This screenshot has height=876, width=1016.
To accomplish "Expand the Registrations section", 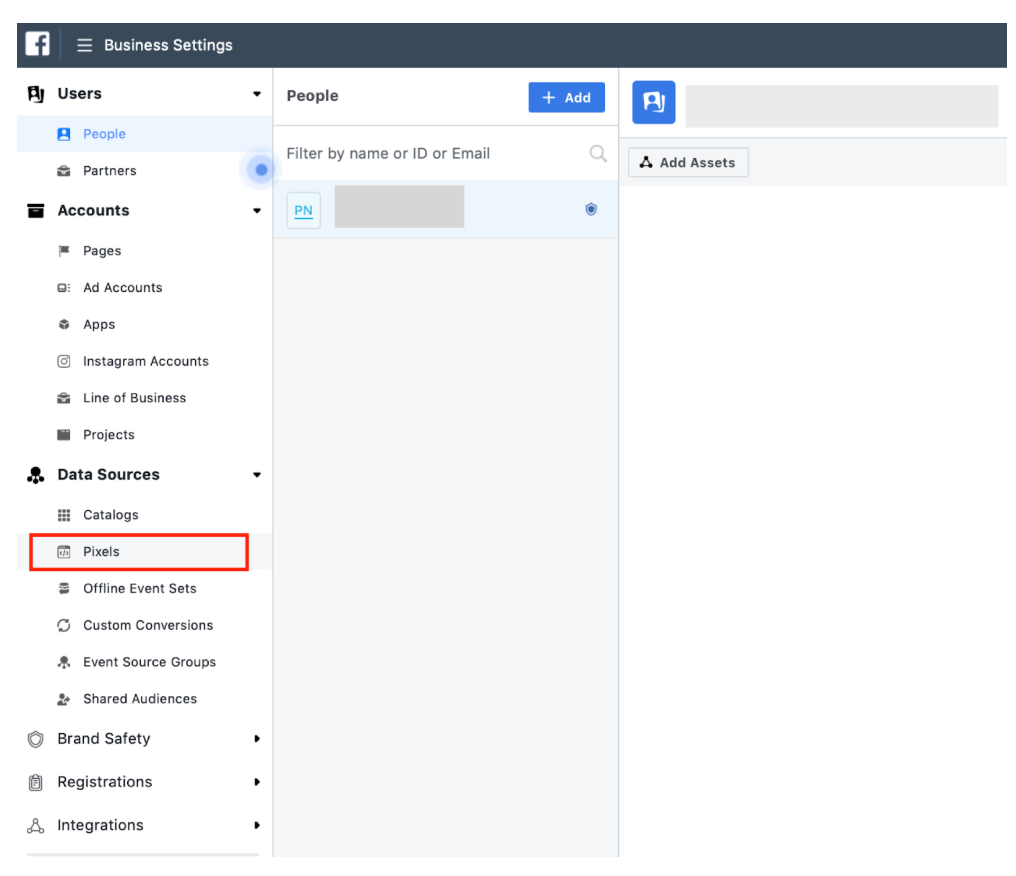I will 257,782.
